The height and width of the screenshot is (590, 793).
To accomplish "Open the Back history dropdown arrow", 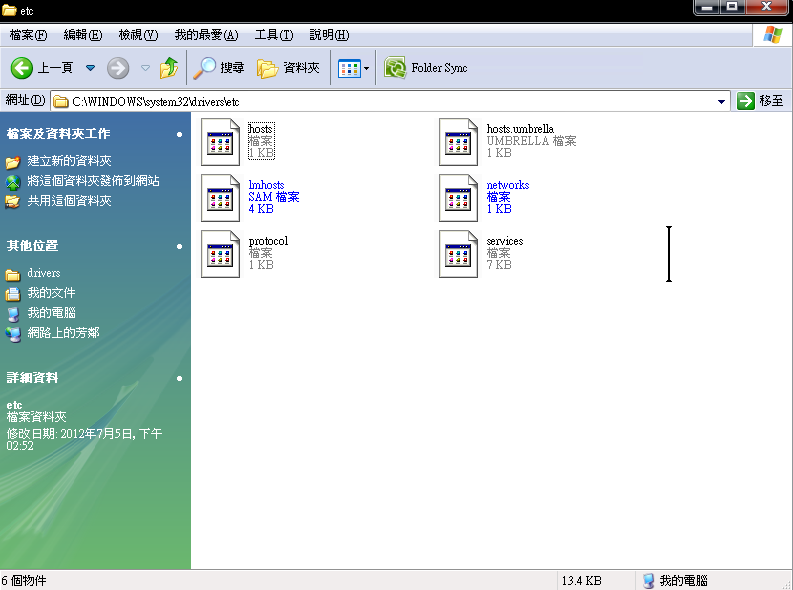I will coord(91,68).
